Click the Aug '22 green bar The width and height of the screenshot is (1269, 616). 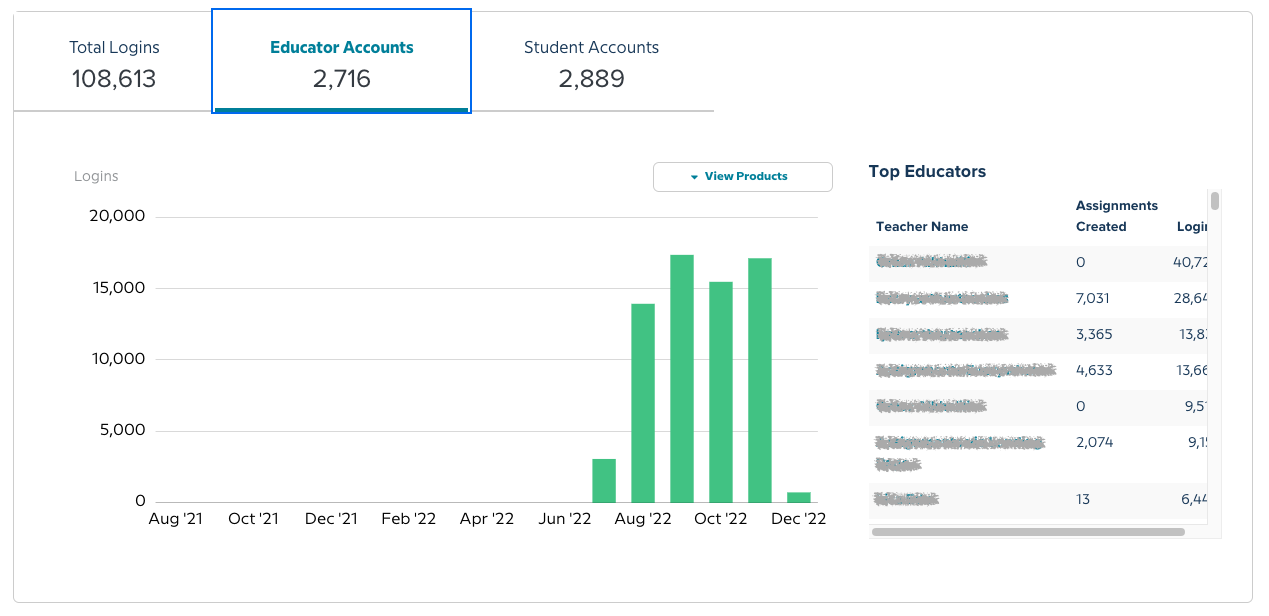point(643,403)
